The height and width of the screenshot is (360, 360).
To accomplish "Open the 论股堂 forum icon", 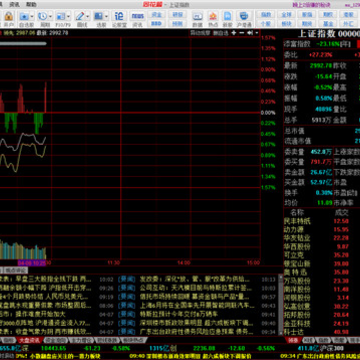I will pos(119,16).
